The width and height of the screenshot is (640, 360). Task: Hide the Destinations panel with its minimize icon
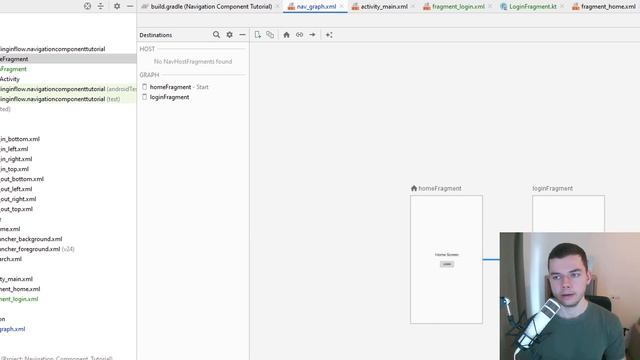tap(242, 35)
